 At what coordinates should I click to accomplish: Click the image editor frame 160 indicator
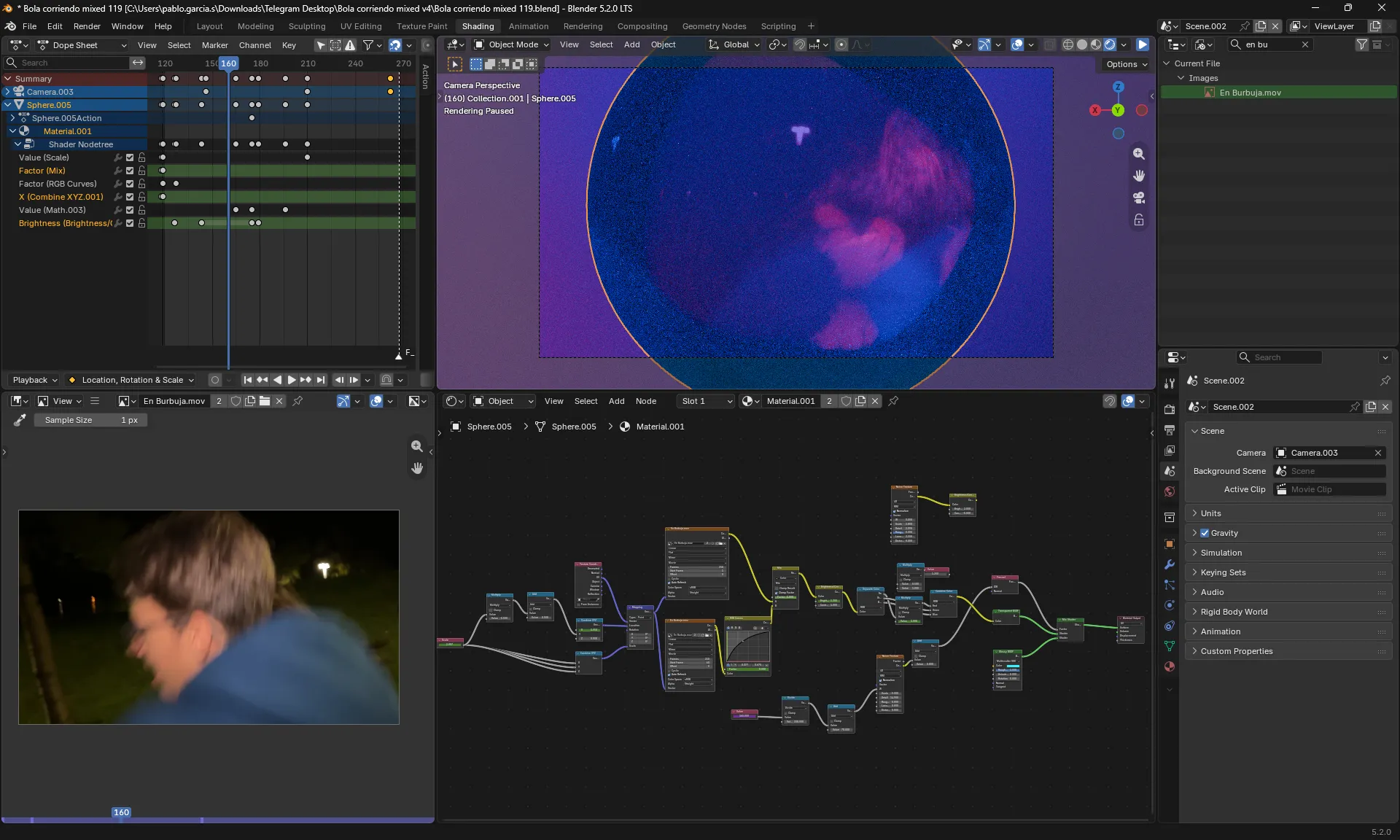click(121, 812)
